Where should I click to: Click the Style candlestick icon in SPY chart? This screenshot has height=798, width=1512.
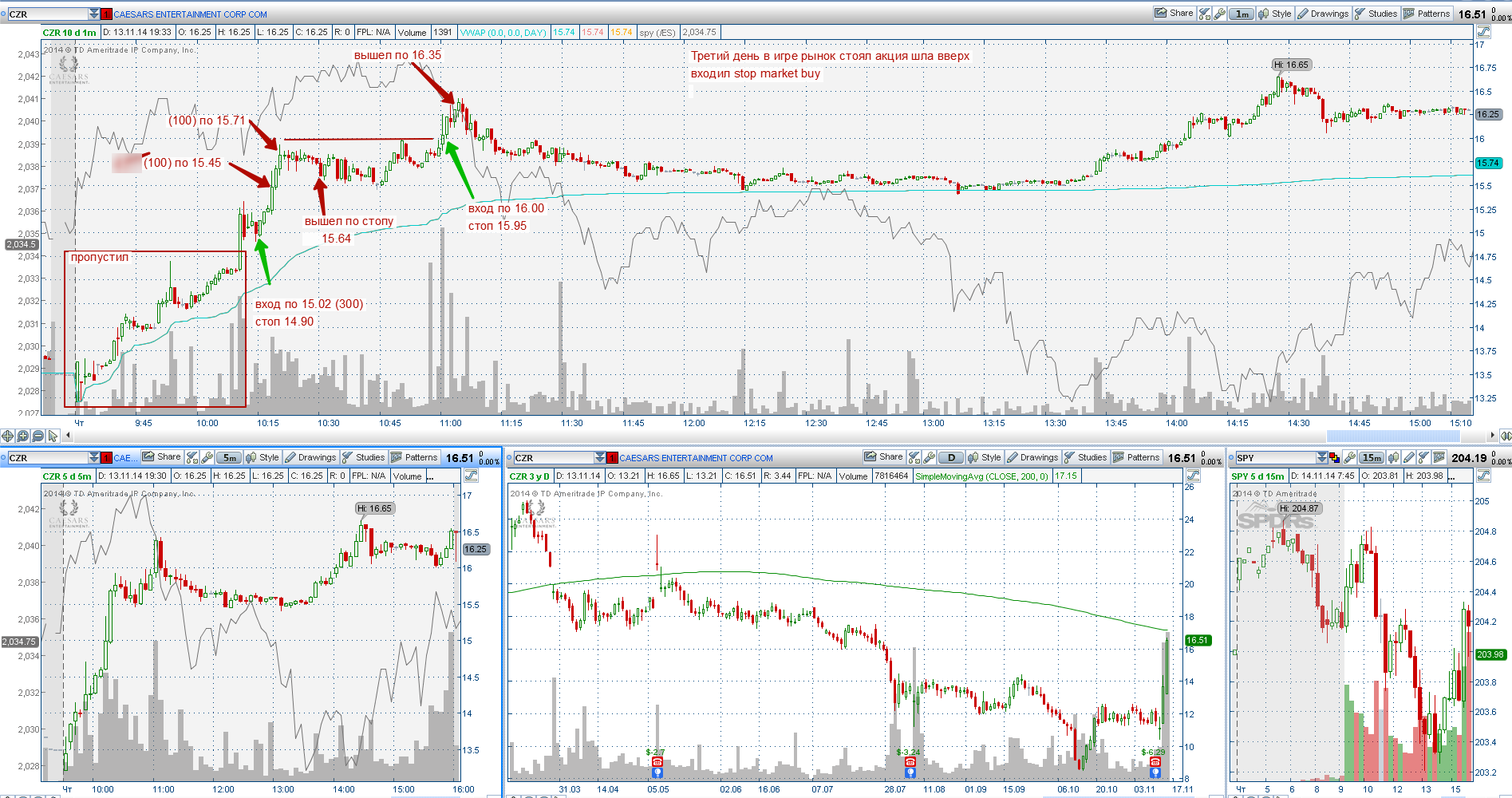pyautogui.click(x=1393, y=457)
